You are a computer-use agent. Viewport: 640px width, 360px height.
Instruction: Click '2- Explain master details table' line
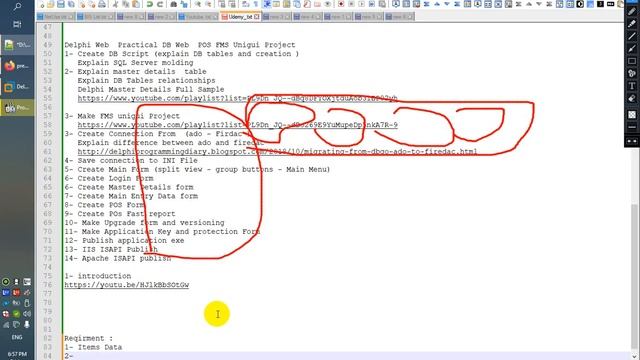(x=136, y=71)
